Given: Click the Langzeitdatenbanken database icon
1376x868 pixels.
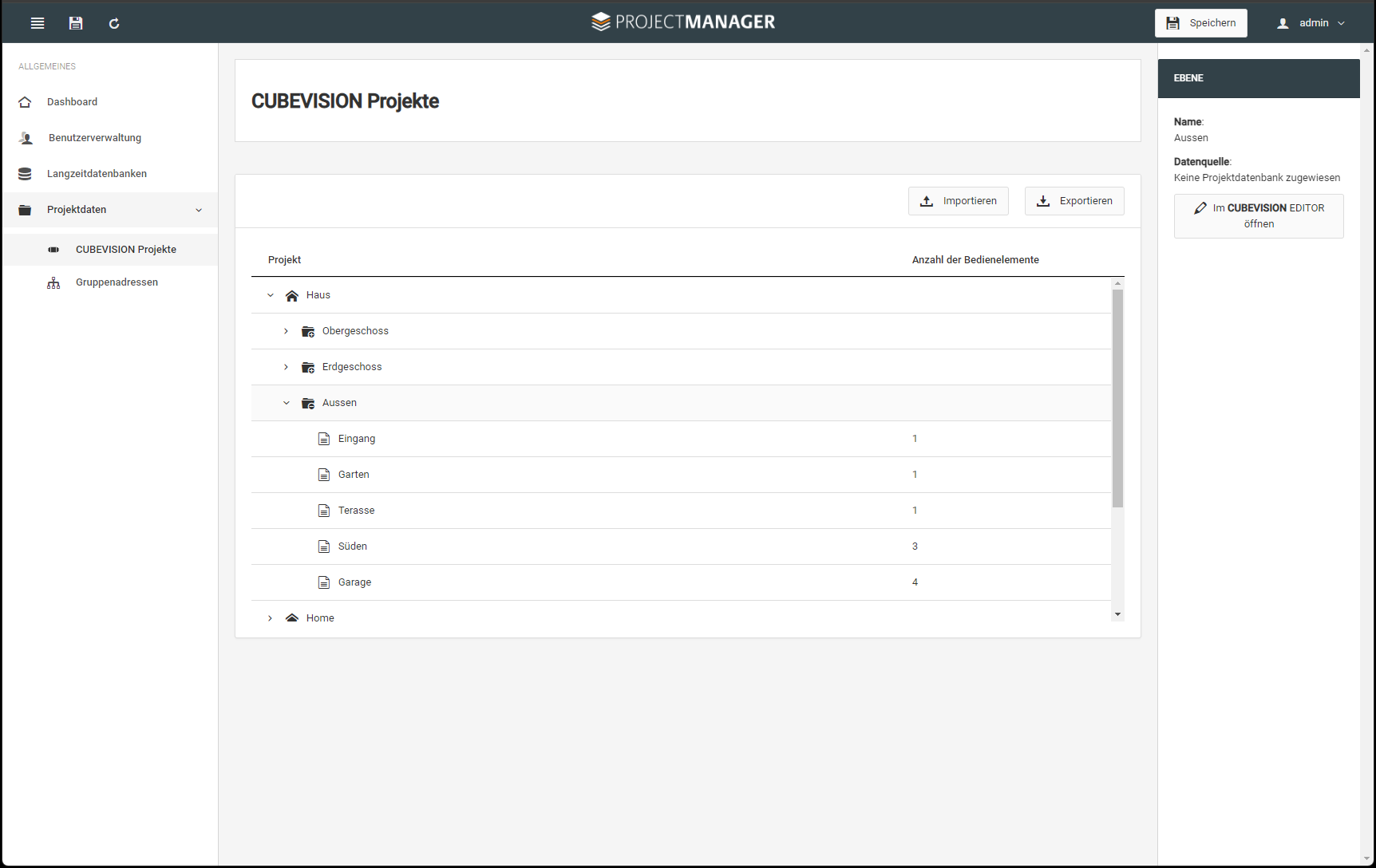Looking at the screenshot, I should [25, 174].
